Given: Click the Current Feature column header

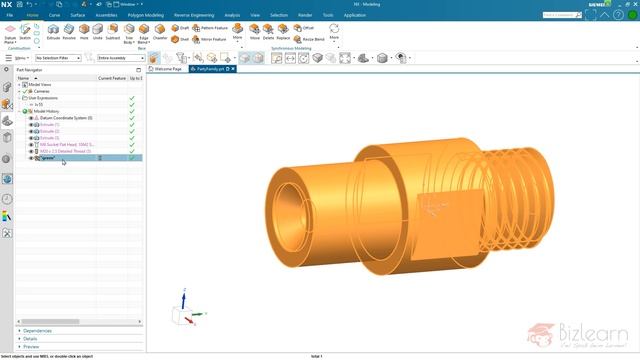Looking at the screenshot, I should (x=112, y=78).
